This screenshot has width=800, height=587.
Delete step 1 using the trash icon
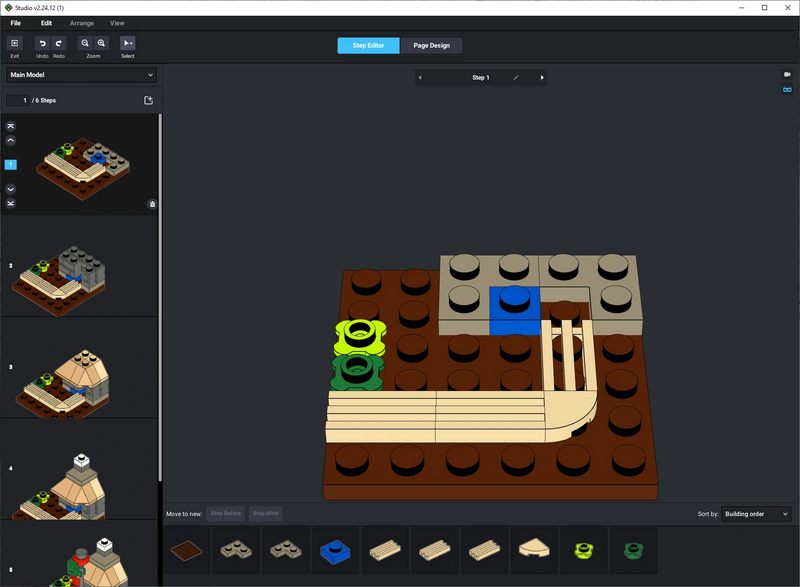[152, 204]
